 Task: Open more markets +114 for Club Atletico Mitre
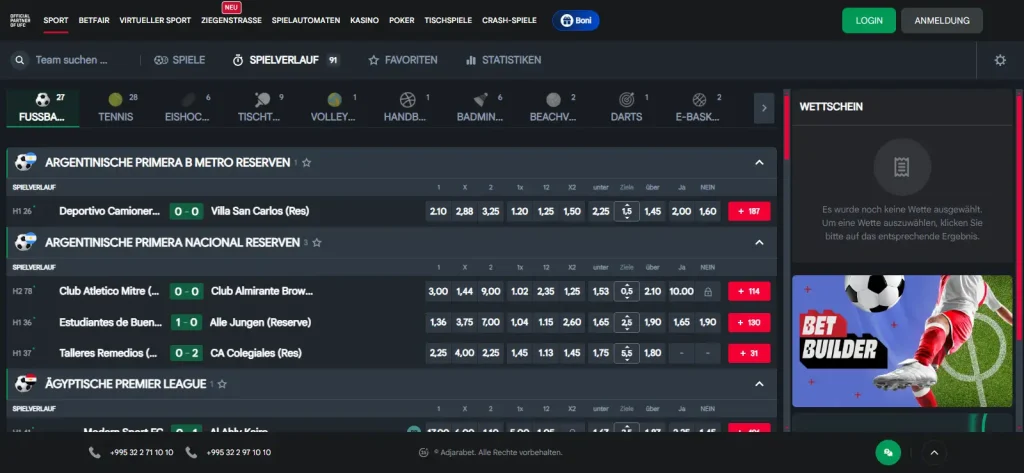(749, 291)
